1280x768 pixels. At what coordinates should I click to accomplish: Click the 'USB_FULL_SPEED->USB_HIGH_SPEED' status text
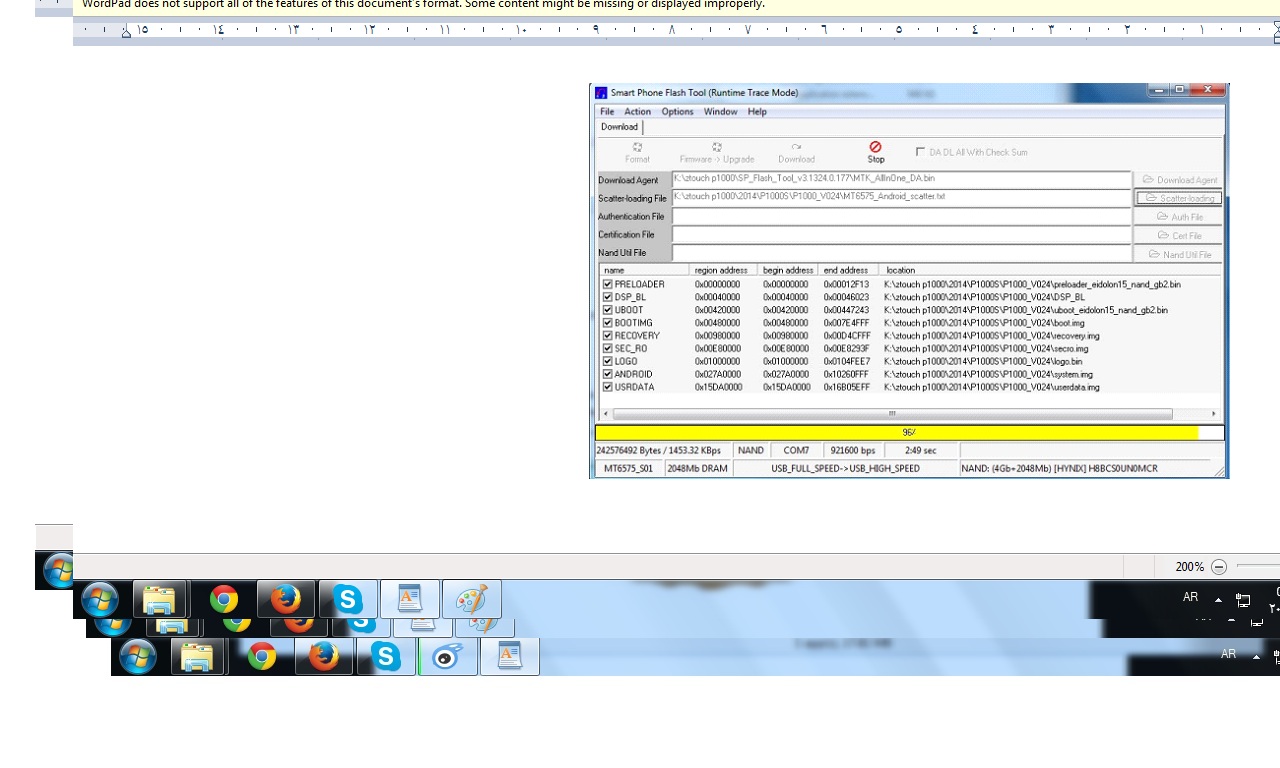tap(845, 468)
